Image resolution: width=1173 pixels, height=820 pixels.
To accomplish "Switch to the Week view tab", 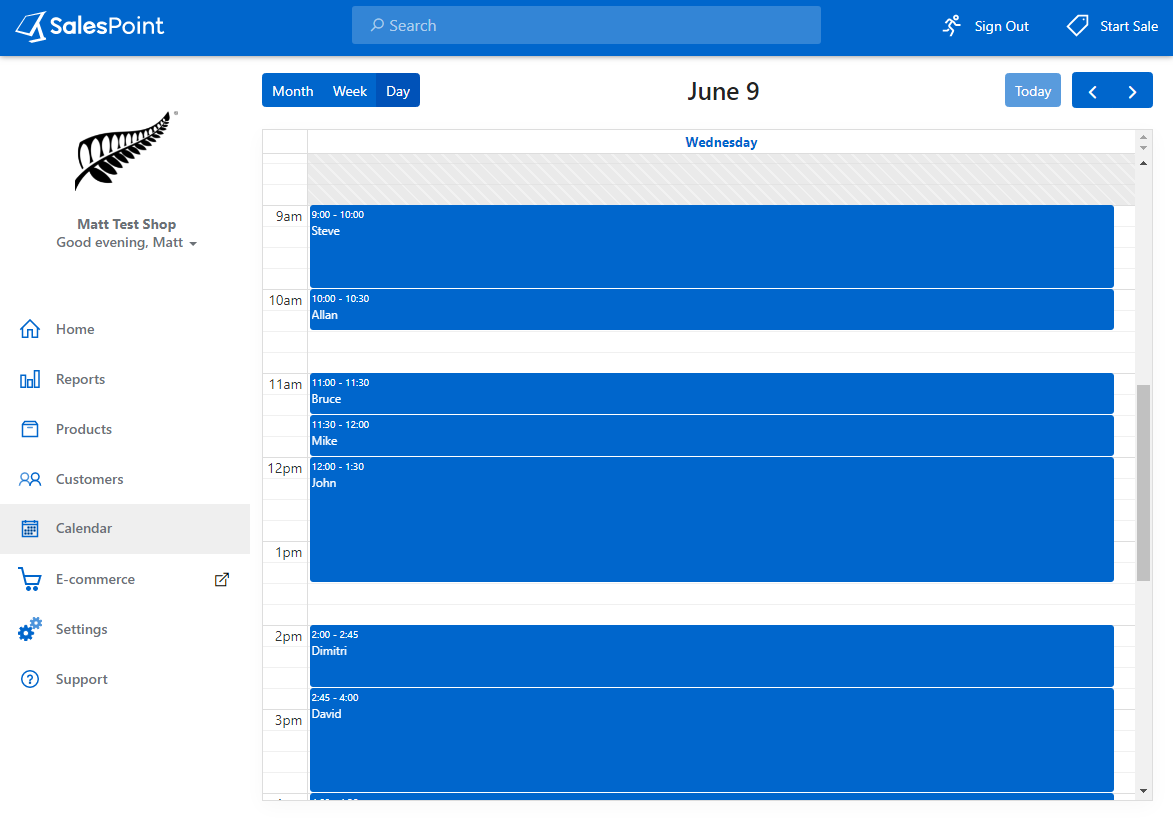I will [349, 90].
